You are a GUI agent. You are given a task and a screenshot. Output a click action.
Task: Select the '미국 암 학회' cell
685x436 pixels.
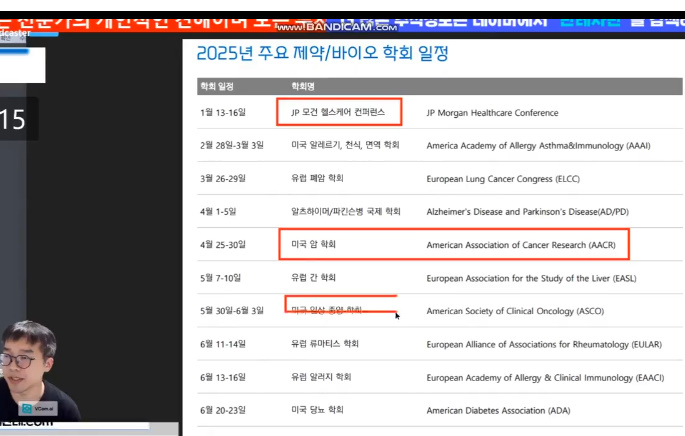pyautogui.click(x=313, y=244)
